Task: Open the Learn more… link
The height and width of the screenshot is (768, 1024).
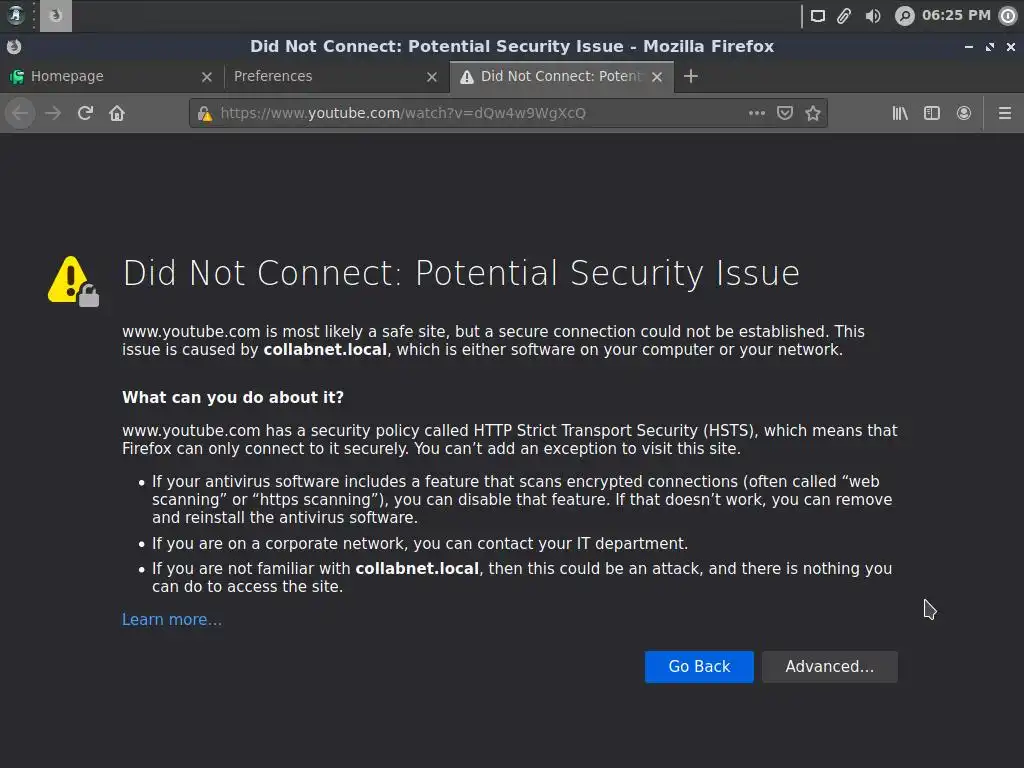Action: pyautogui.click(x=172, y=620)
